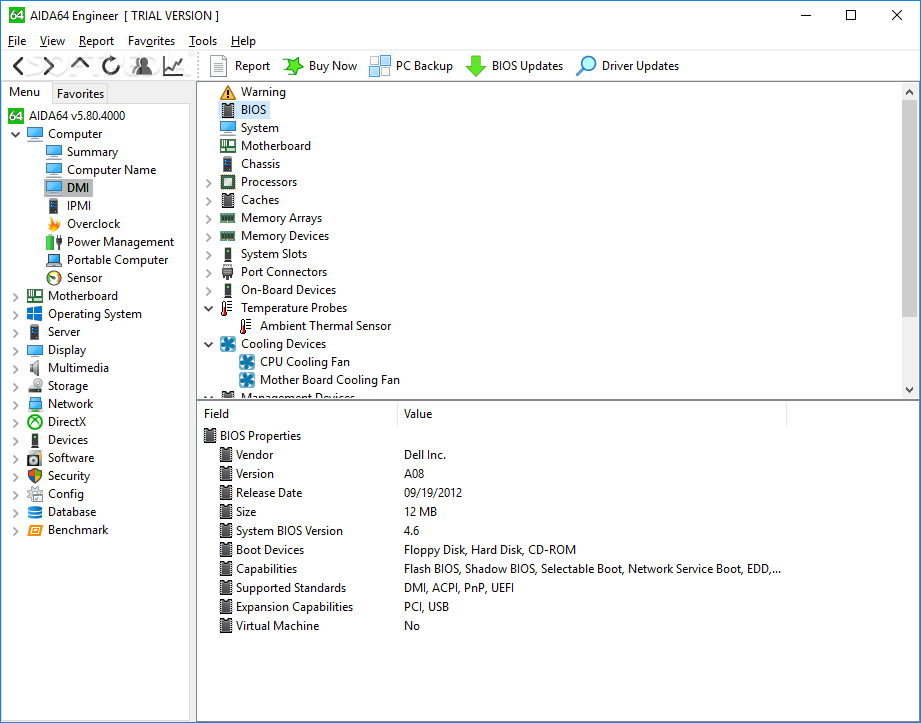Click the Security shield icon

[35, 476]
